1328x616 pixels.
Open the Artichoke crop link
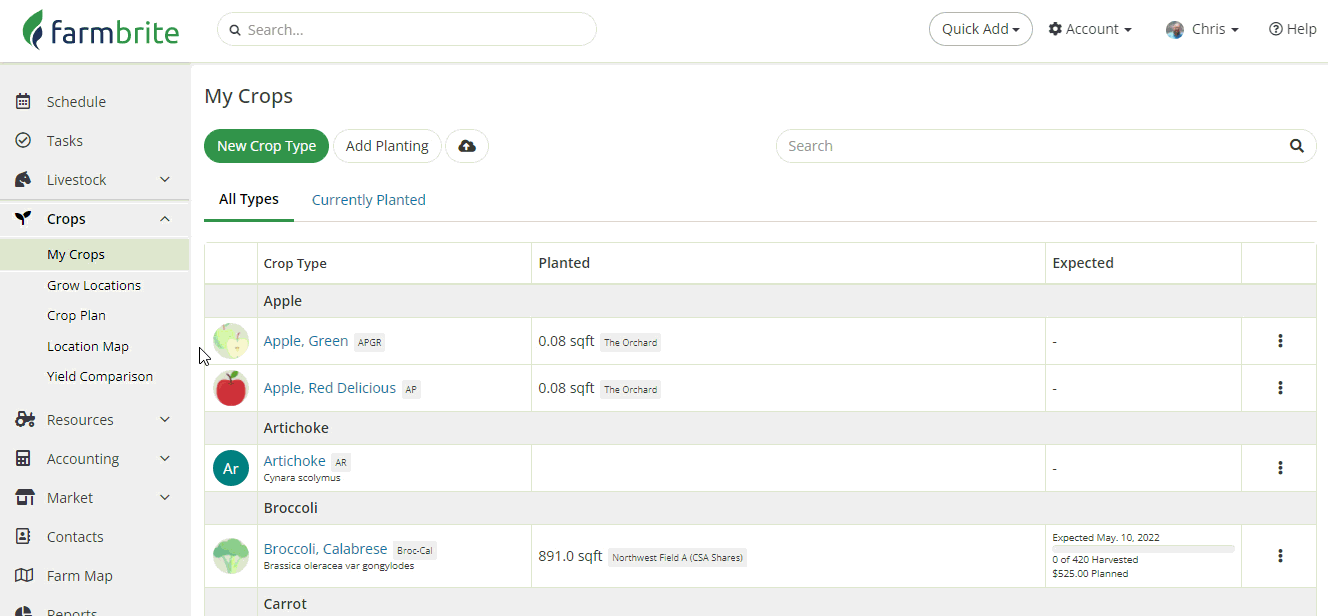(294, 461)
